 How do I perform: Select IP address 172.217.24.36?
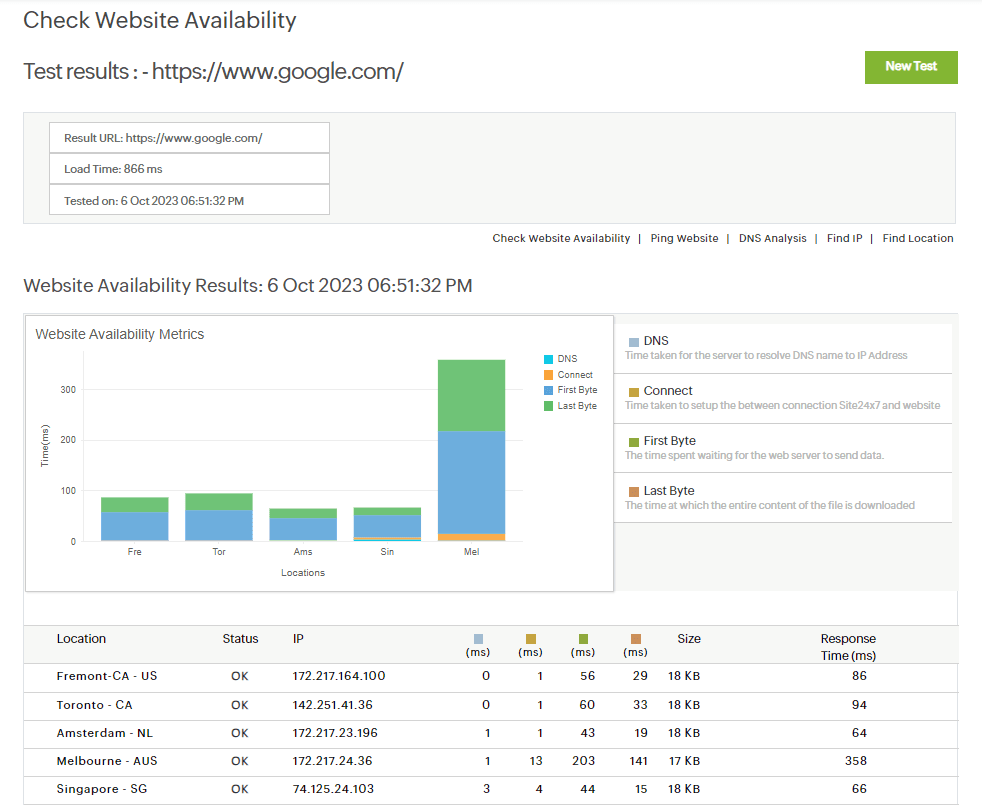point(333,761)
